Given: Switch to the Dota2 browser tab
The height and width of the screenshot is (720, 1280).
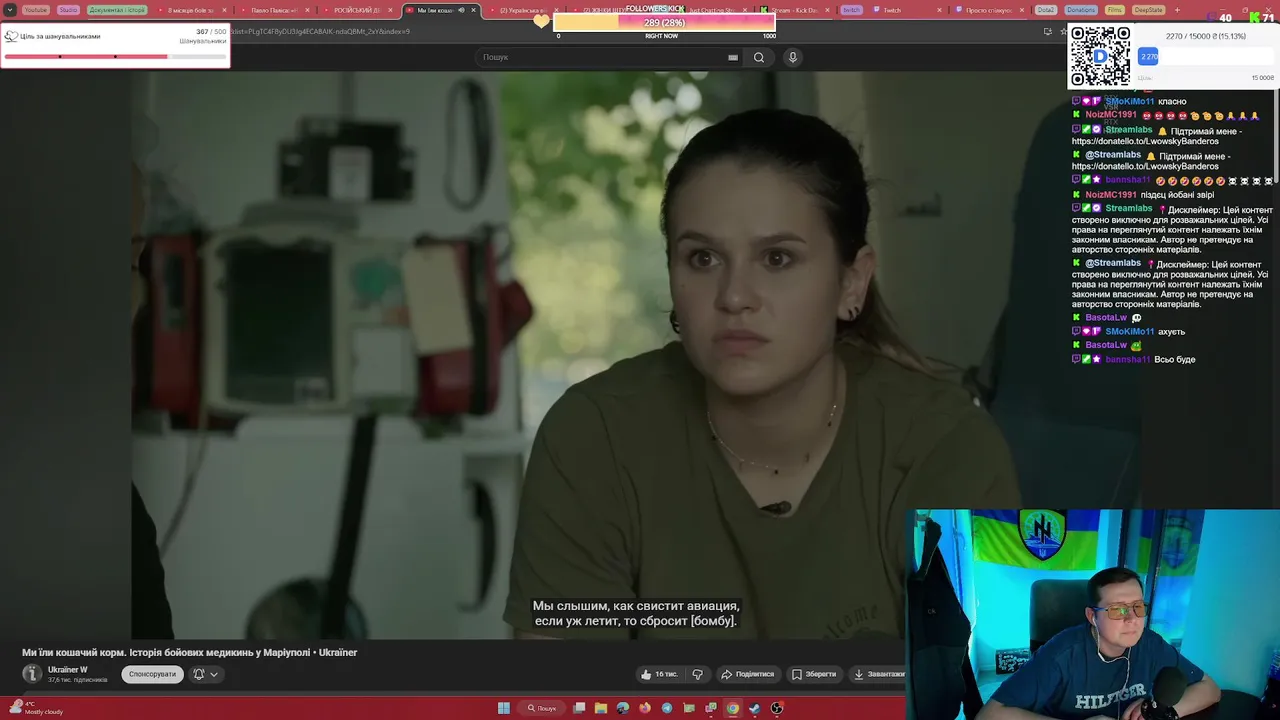Looking at the screenshot, I should pos(1046,10).
